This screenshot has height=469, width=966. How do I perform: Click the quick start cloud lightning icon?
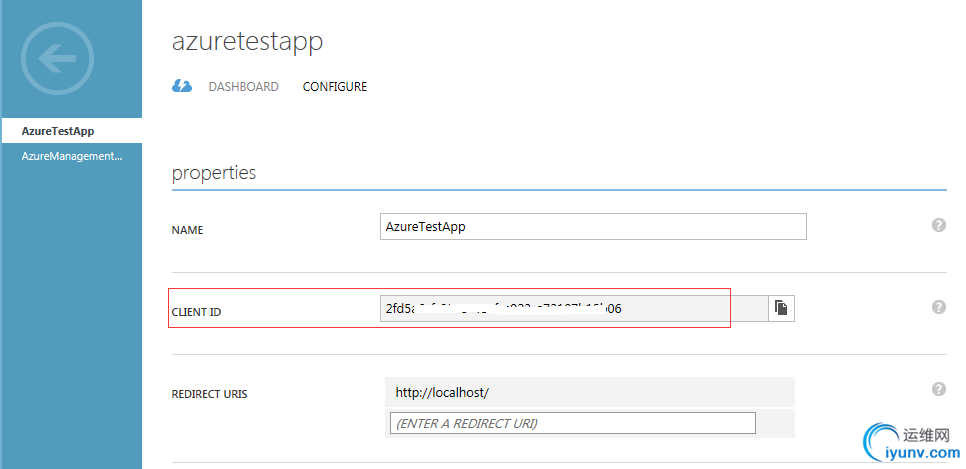(182, 86)
